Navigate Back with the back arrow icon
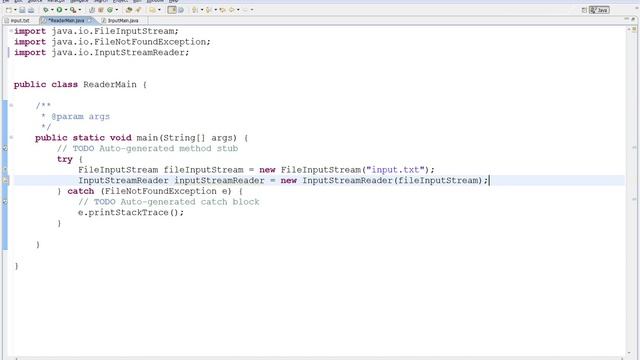This screenshot has height=360, width=640. click(x=231, y=10)
